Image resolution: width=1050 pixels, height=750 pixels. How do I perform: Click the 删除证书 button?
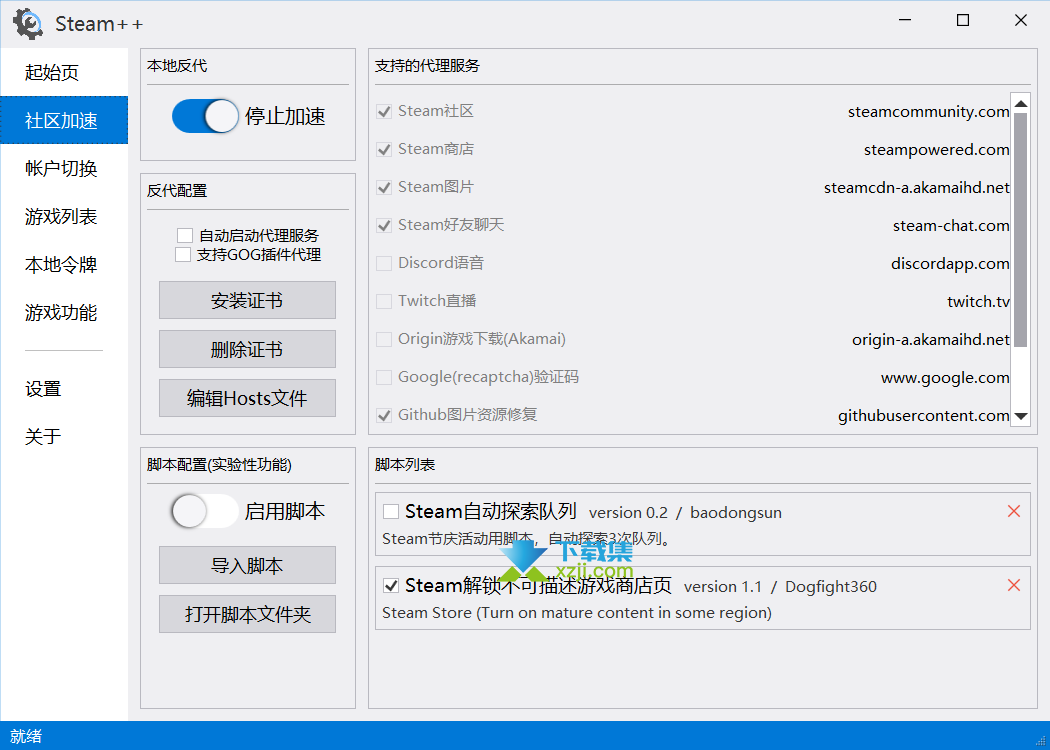click(247, 349)
